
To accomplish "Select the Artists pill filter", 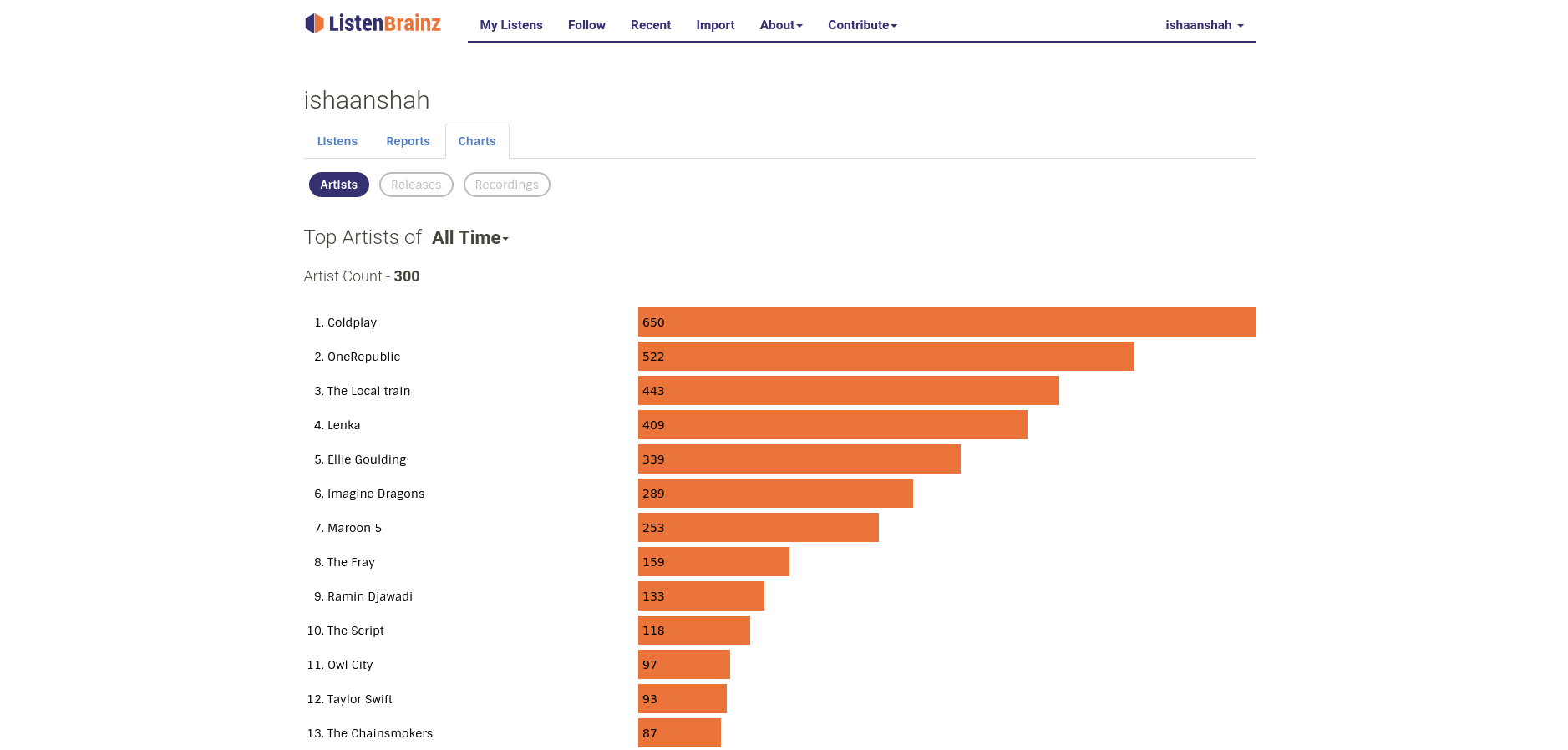I will (339, 185).
